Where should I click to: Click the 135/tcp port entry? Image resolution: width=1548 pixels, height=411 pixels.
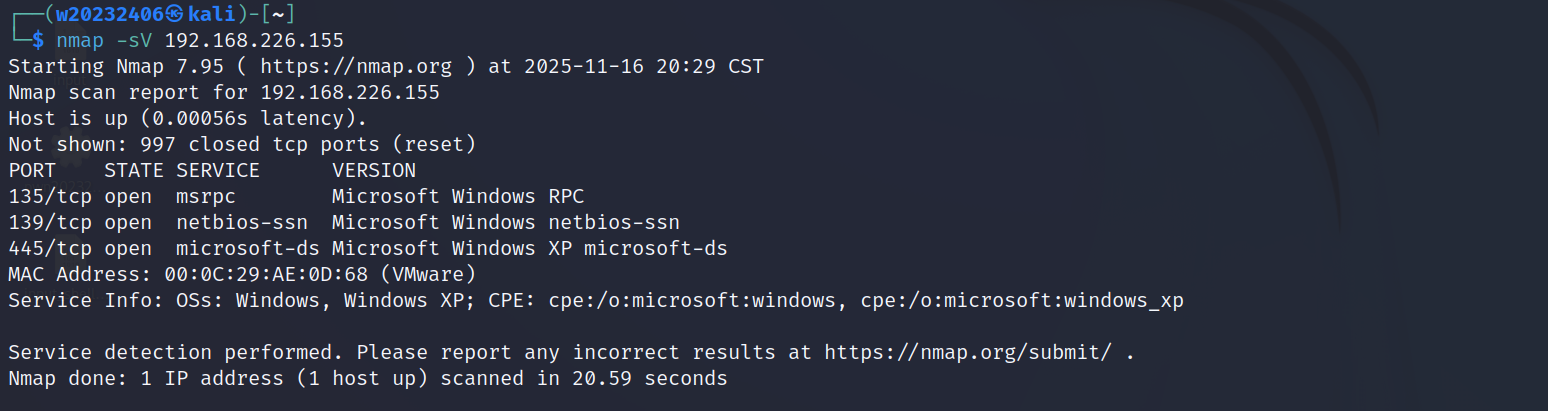pos(50,197)
